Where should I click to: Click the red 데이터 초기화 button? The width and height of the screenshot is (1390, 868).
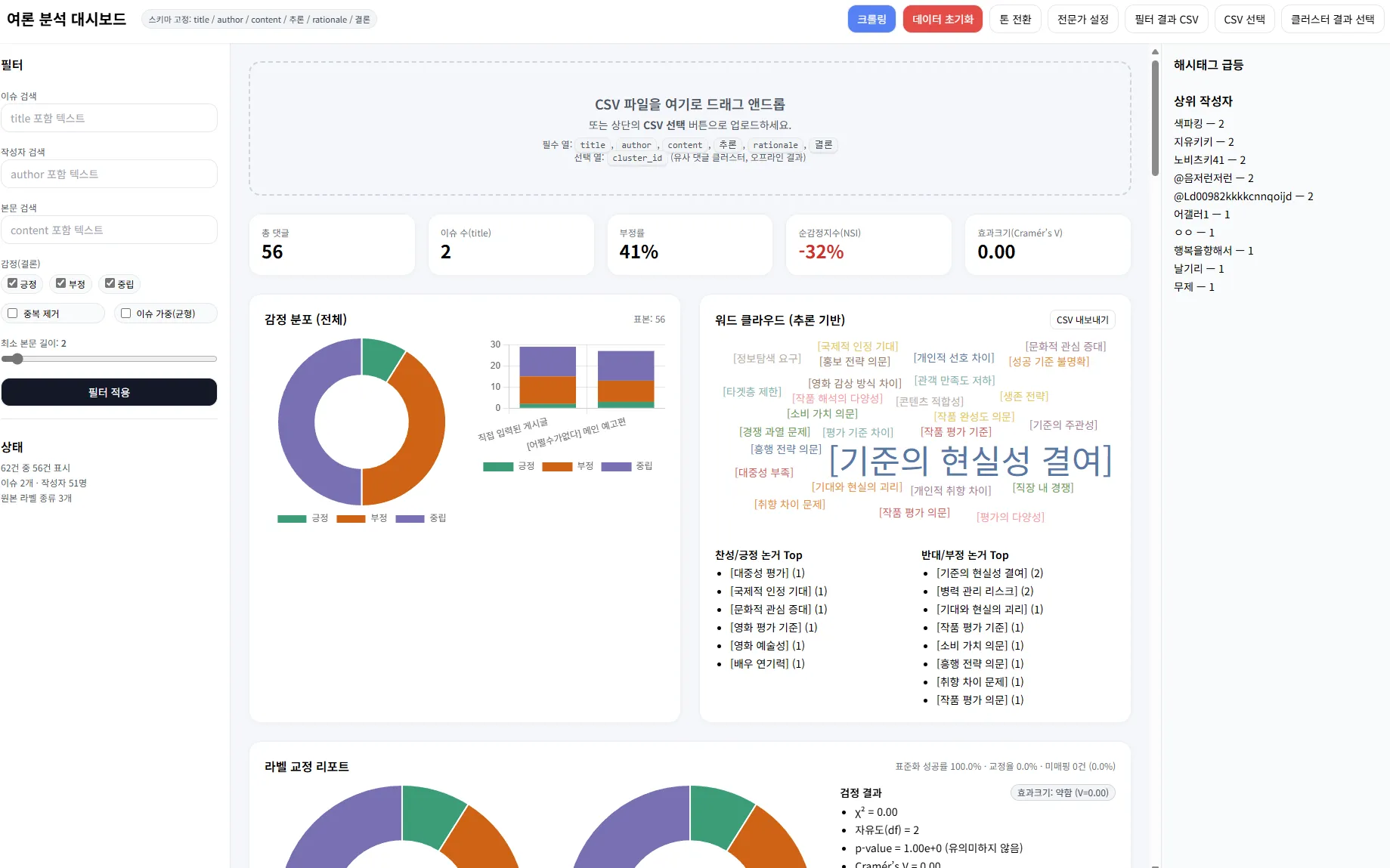pos(943,19)
